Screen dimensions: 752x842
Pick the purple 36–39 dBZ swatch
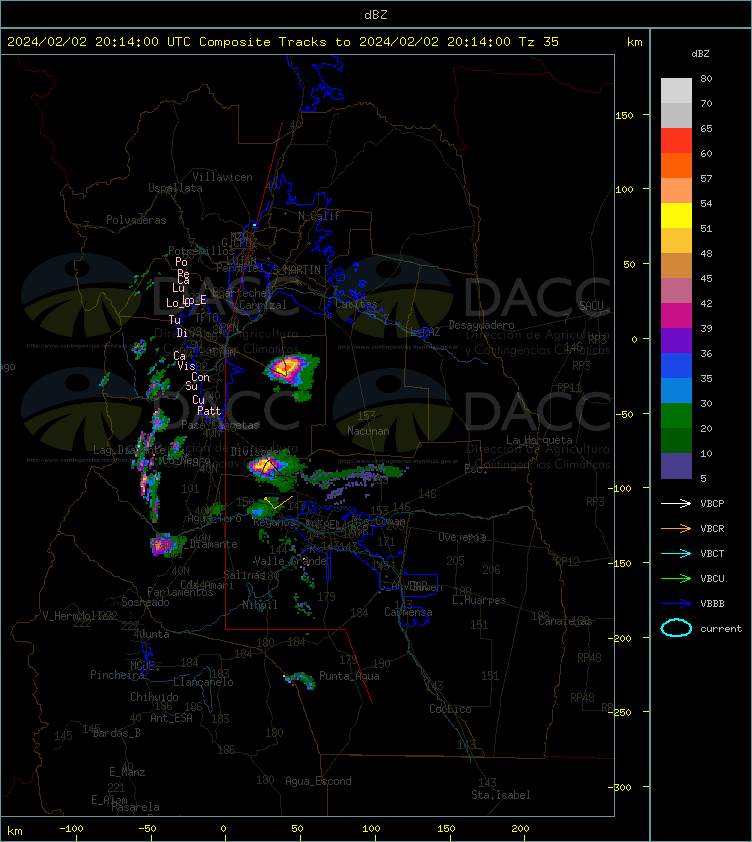point(676,340)
